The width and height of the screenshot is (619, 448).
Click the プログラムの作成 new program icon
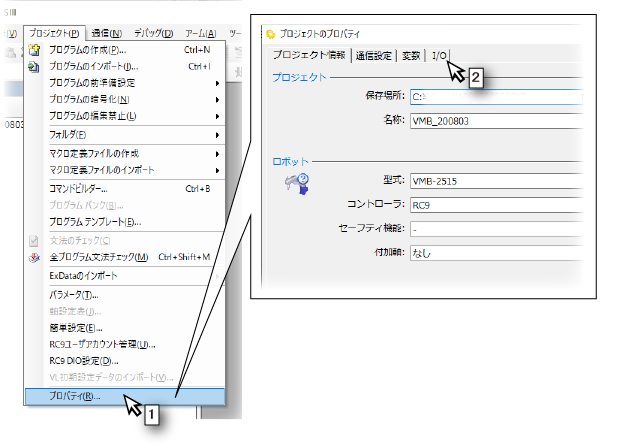tap(35, 50)
